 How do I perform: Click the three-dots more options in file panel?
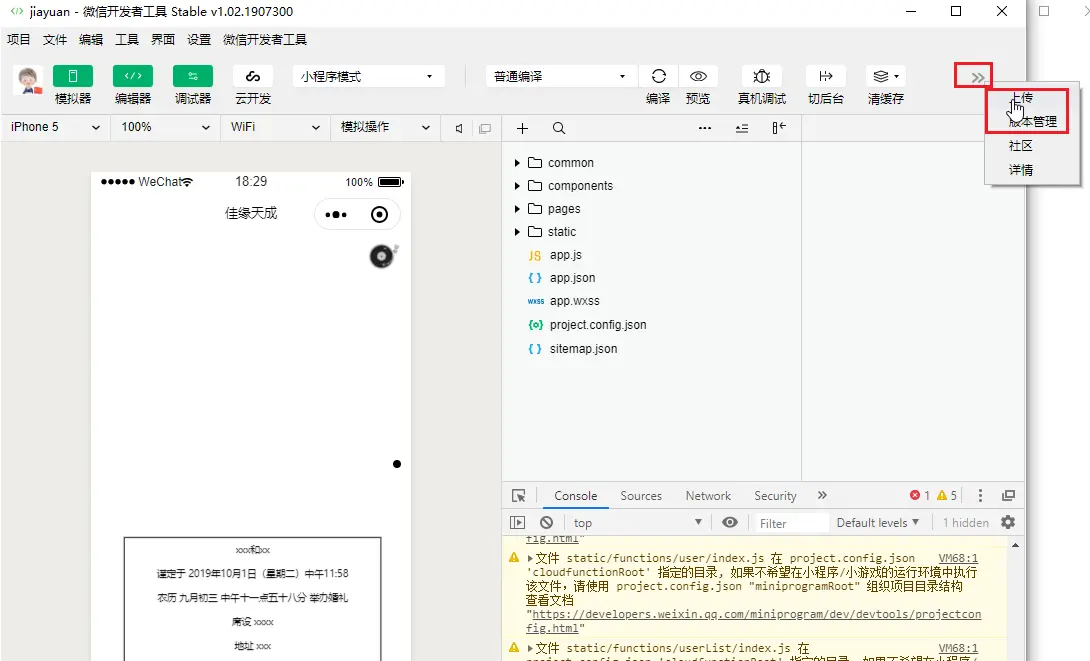tap(705, 128)
